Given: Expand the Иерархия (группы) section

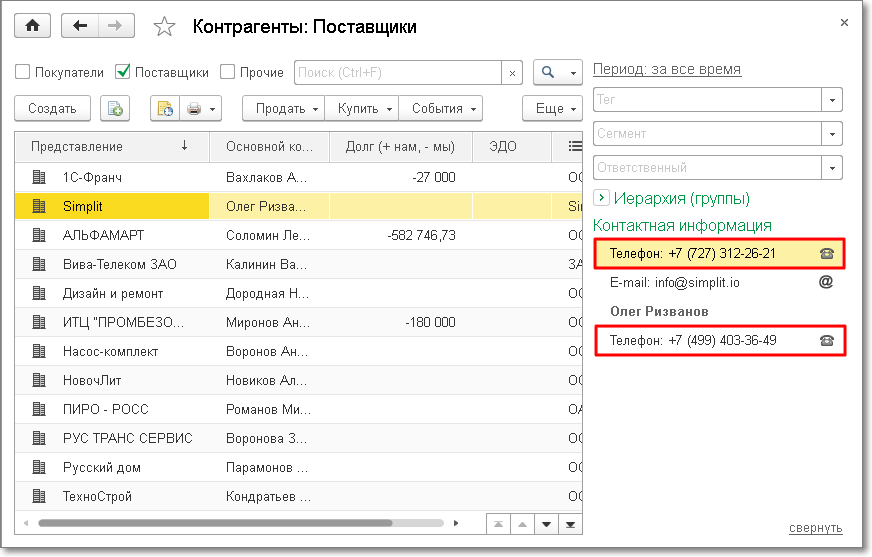Looking at the screenshot, I should 601,198.
